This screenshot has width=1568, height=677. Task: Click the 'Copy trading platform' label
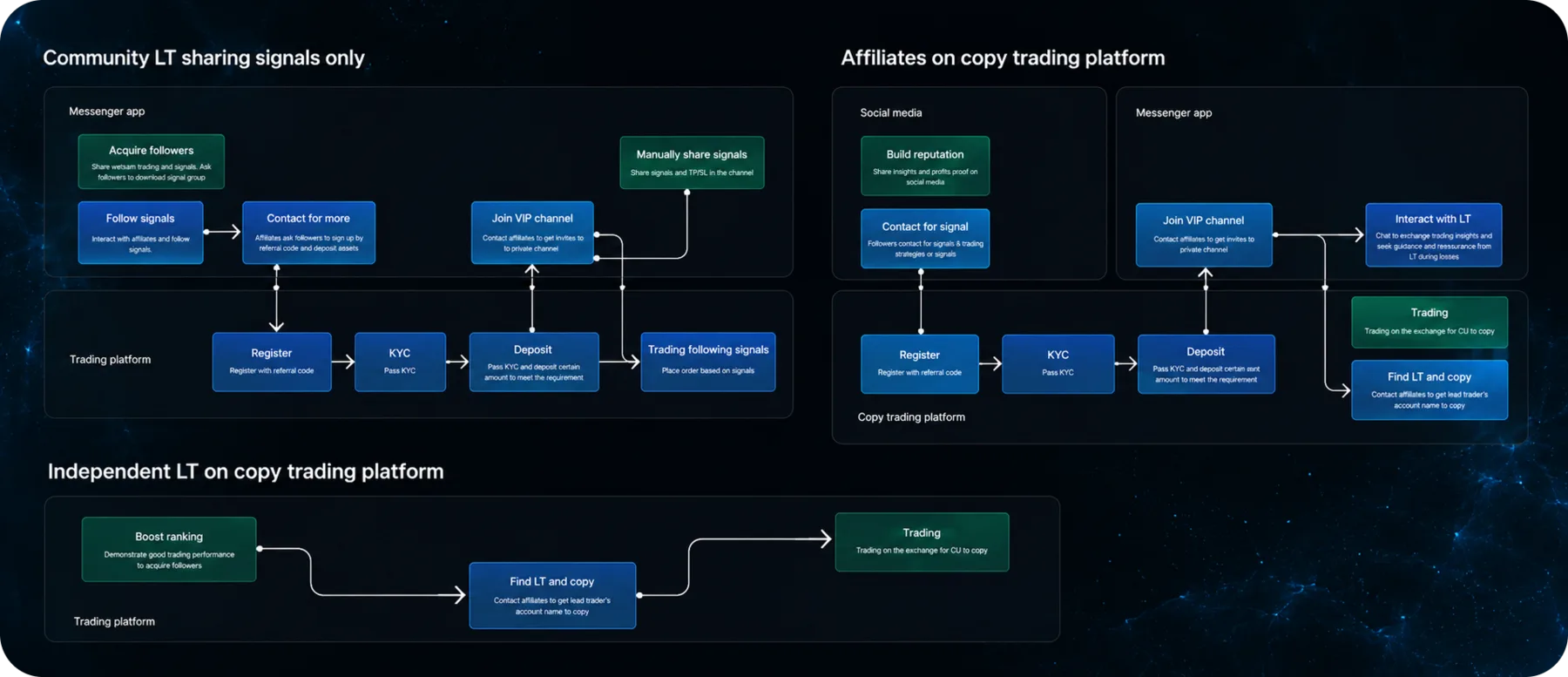pos(911,416)
